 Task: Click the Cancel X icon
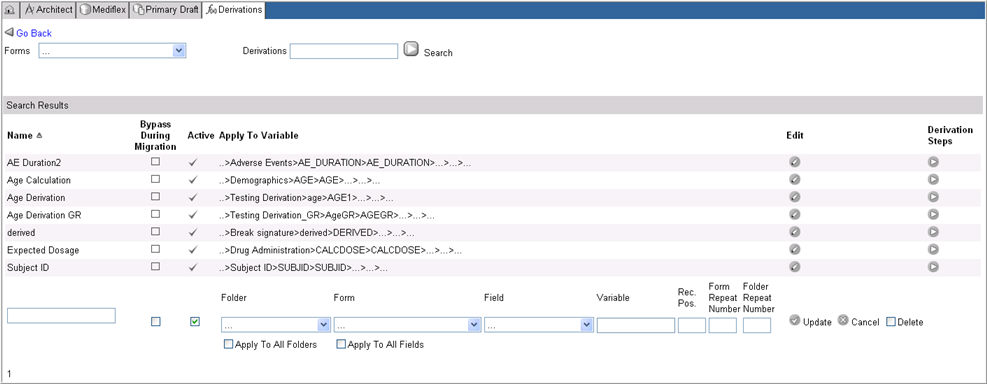843,320
